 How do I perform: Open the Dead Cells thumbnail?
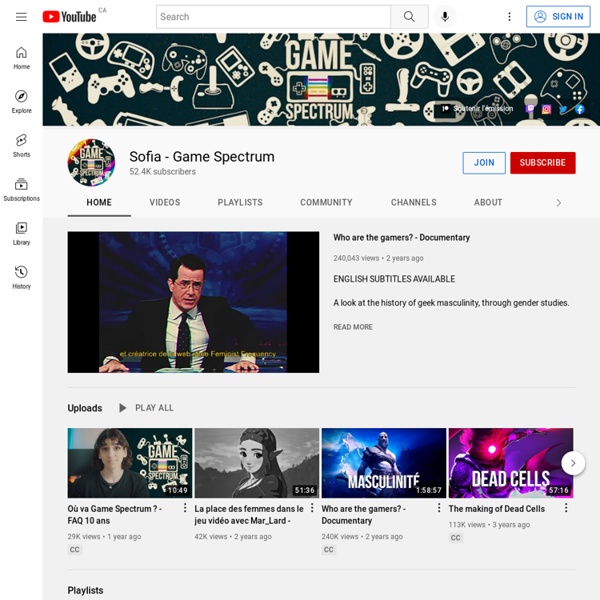511,463
